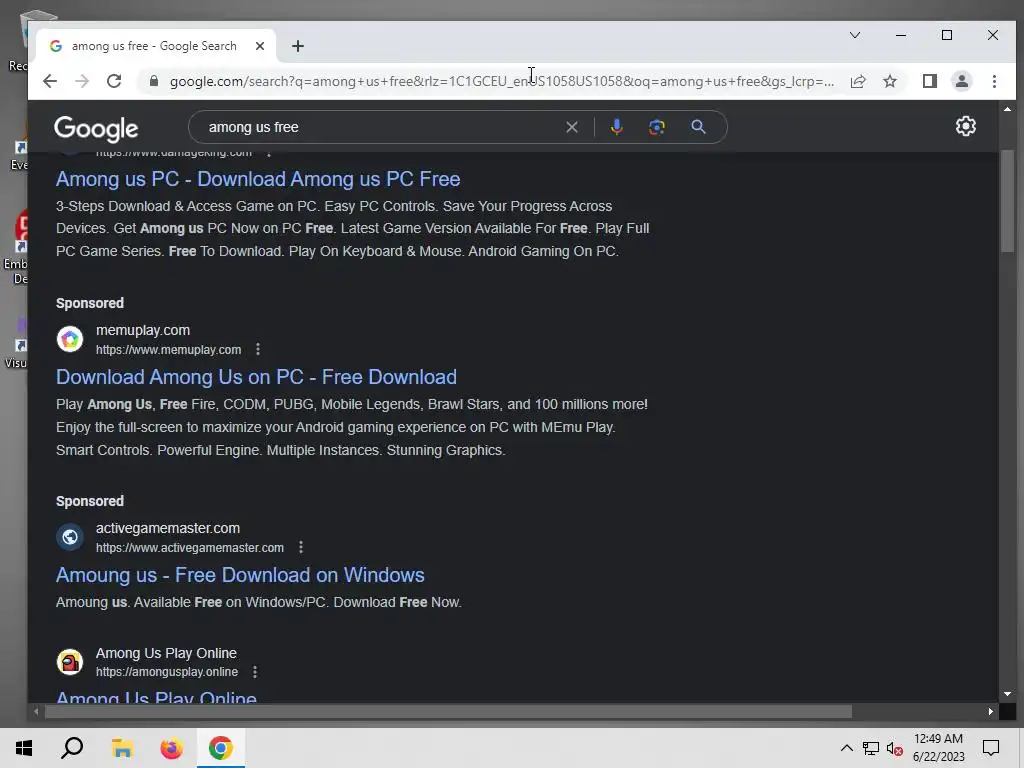Click the Among Us Play Online favicon

pos(70,662)
